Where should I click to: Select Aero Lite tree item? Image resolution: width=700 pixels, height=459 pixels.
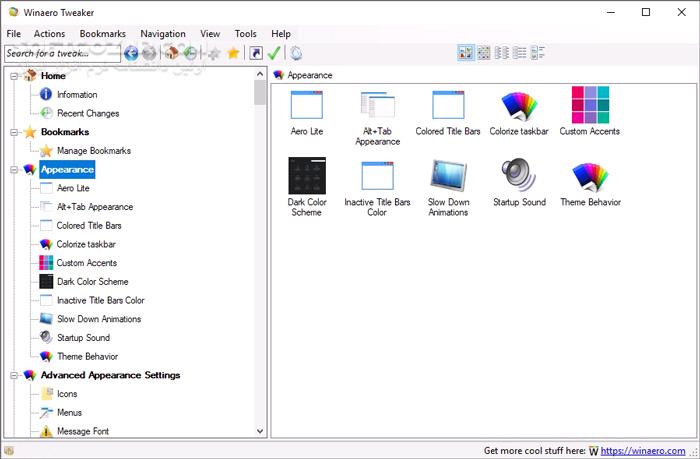click(73, 188)
